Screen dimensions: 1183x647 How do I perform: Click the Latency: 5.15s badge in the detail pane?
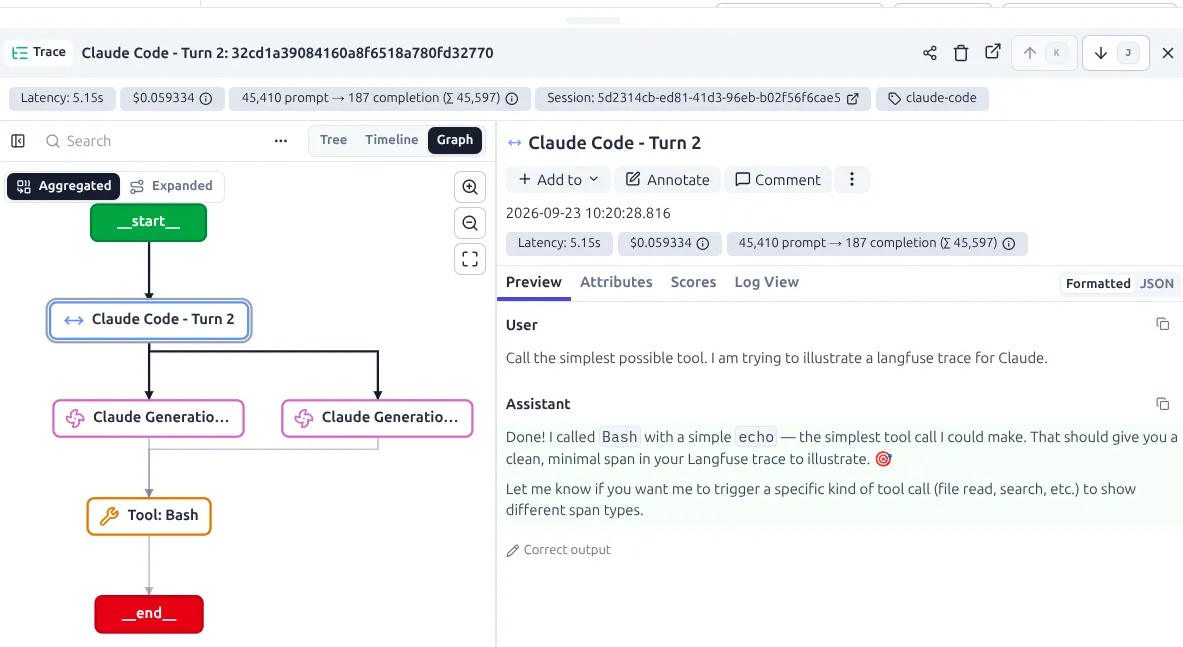pos(559,244)
